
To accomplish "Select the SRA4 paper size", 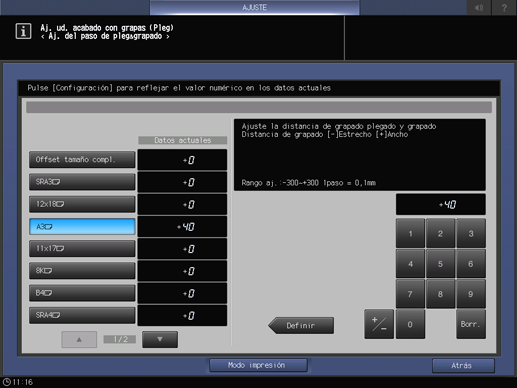I will (x=82, y=315).
